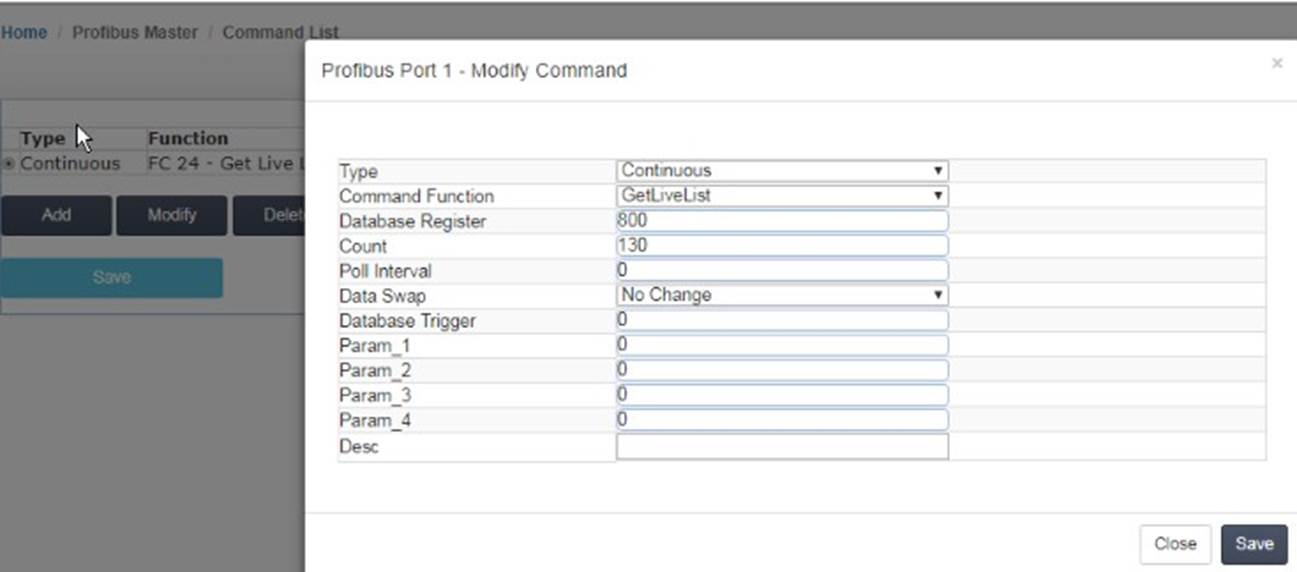Select the Continuous command radio button

coord(9,164)
